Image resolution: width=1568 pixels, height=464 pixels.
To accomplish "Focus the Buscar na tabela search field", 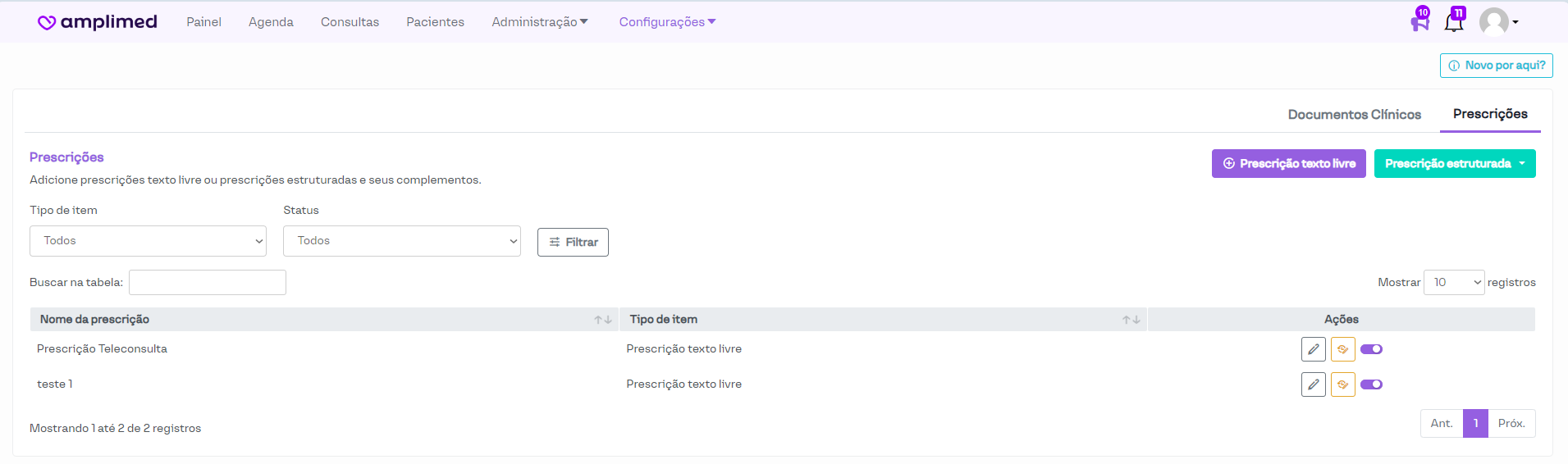I will point(208,283).
